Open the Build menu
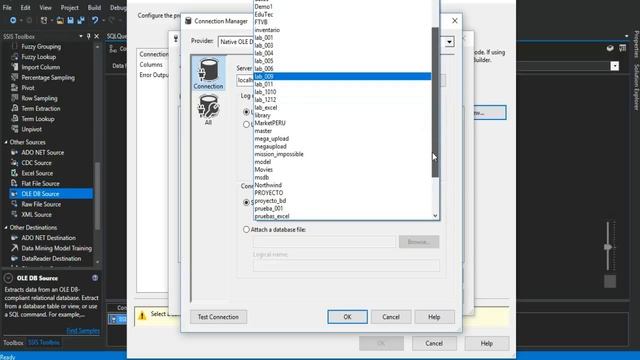Image resolution: width=640 pixels, height=360 pixels. click(x=94, y=7)
